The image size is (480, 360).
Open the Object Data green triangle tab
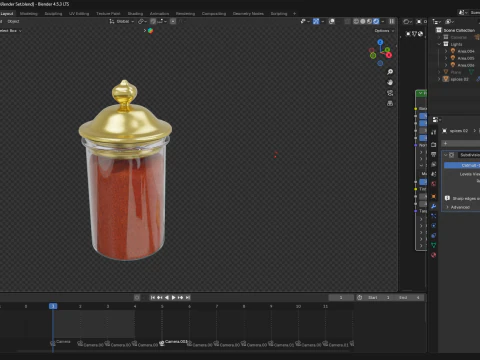coord(433,245)
